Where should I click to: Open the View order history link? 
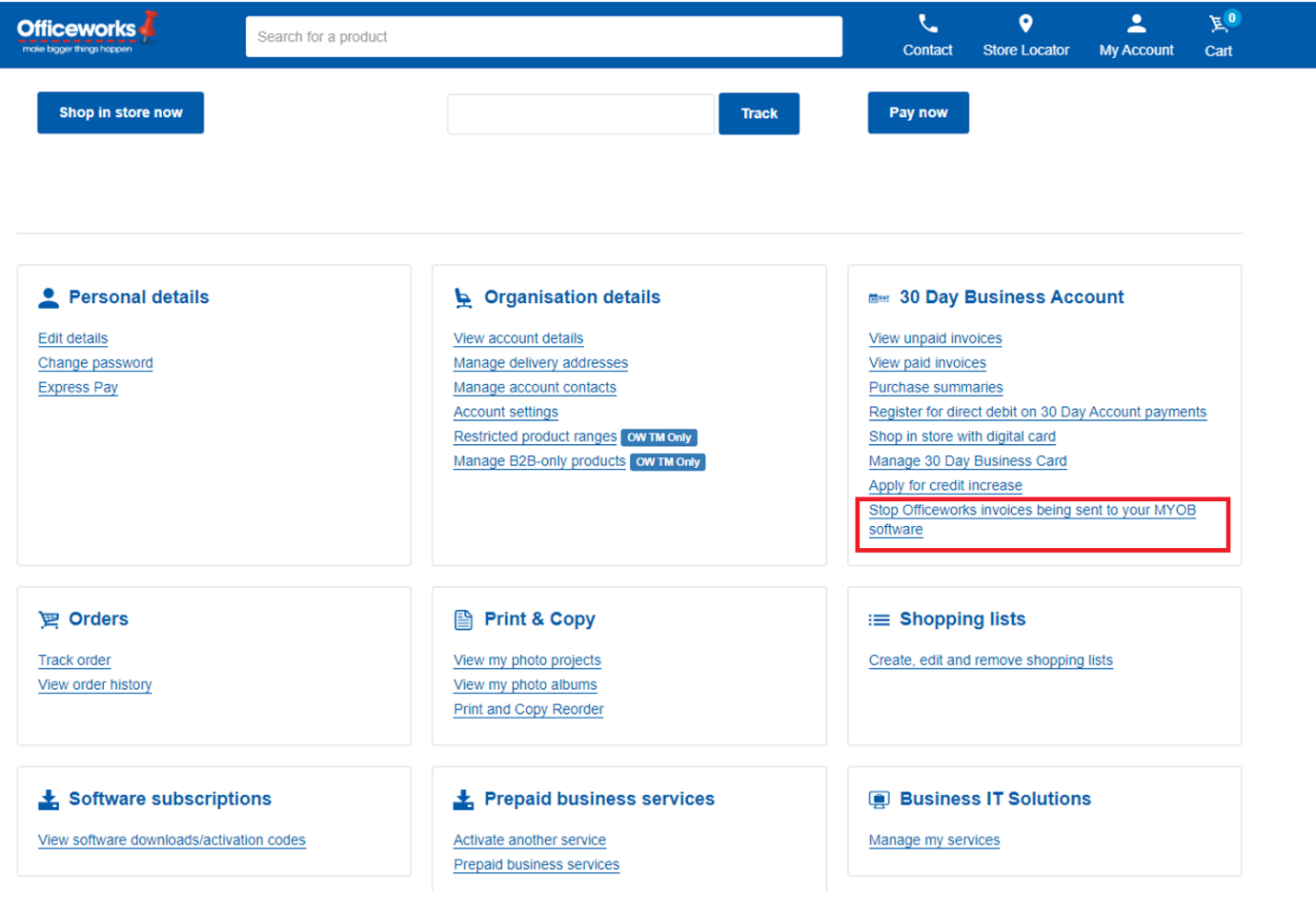click(x=94, y=685)
